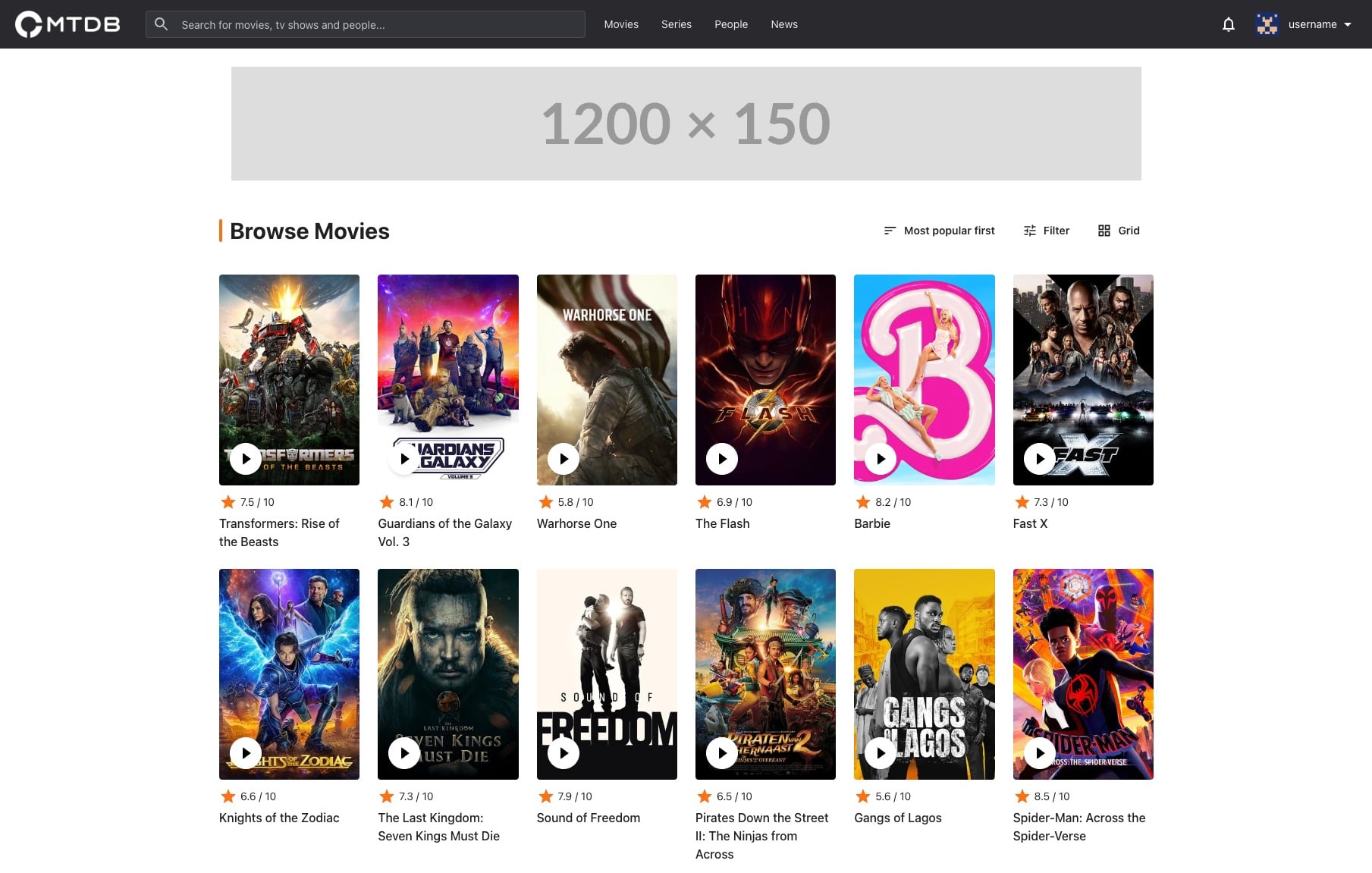Play trailer for Sound of Freedom

tap(564, 753)
